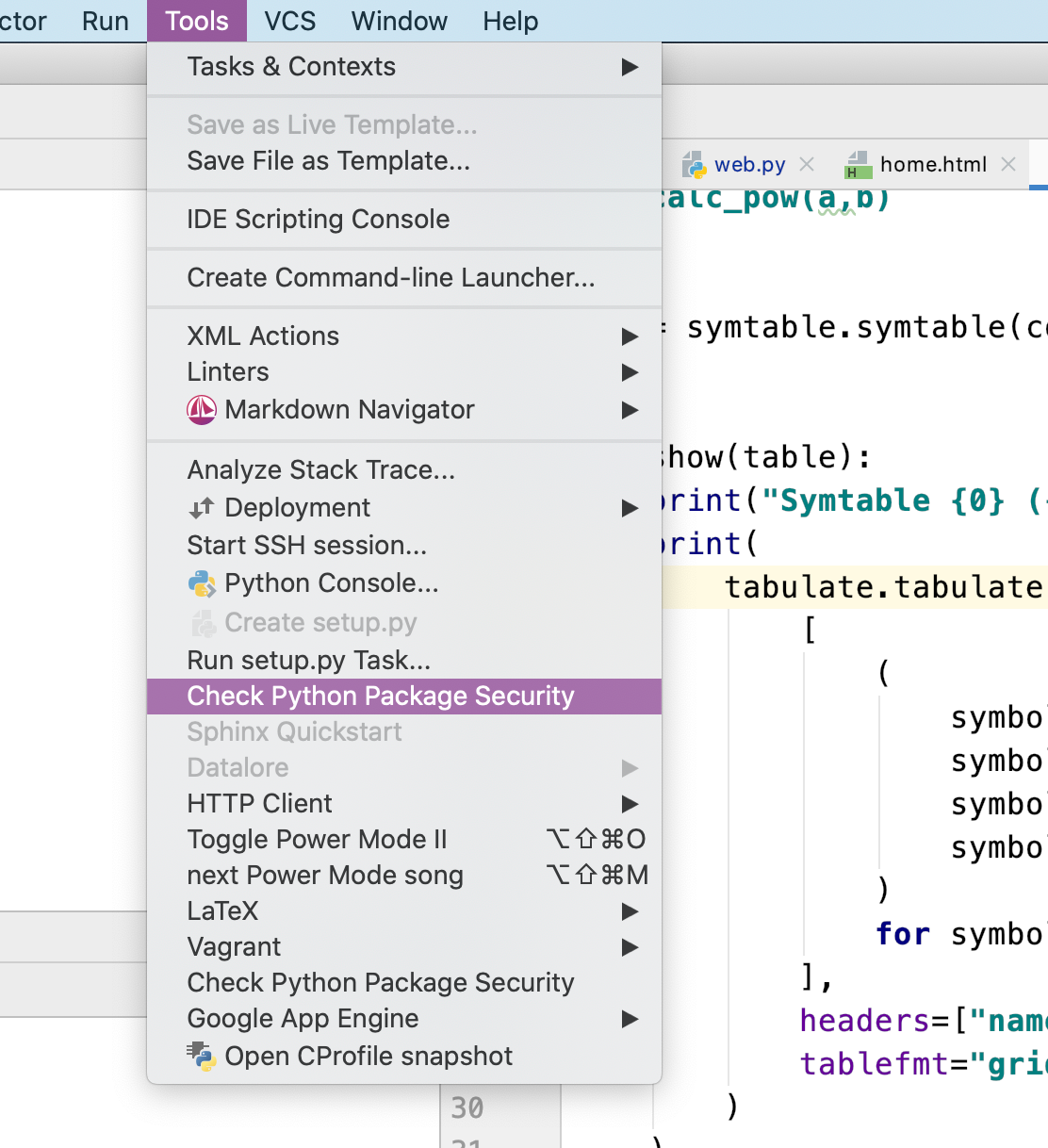This screenshot has height=1148, width=1048.
Task: Open the Help menu
Action: pyautogui.click(x=510, y=21)
